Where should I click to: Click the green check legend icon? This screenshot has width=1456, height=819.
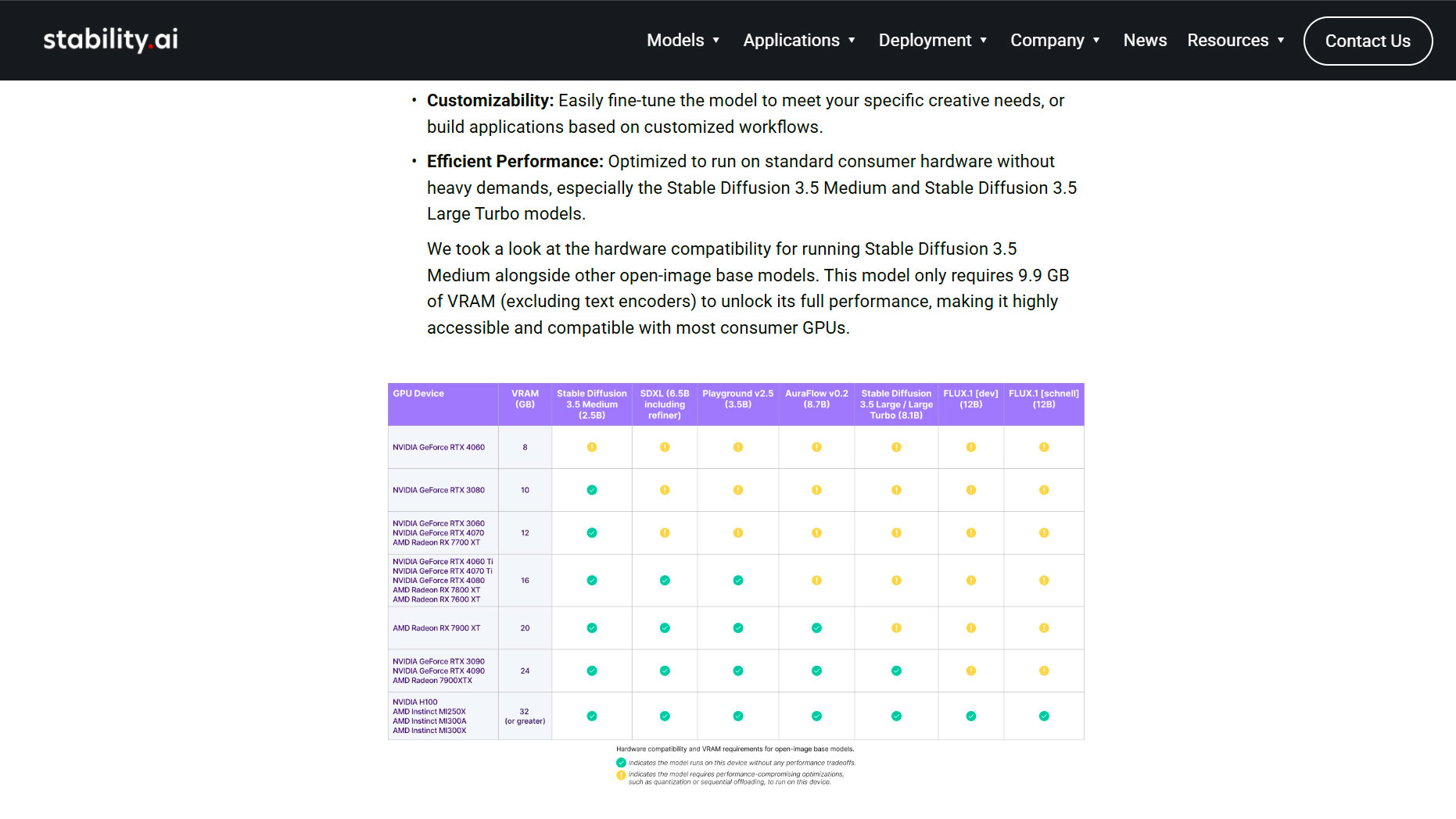tap(621, 763)
